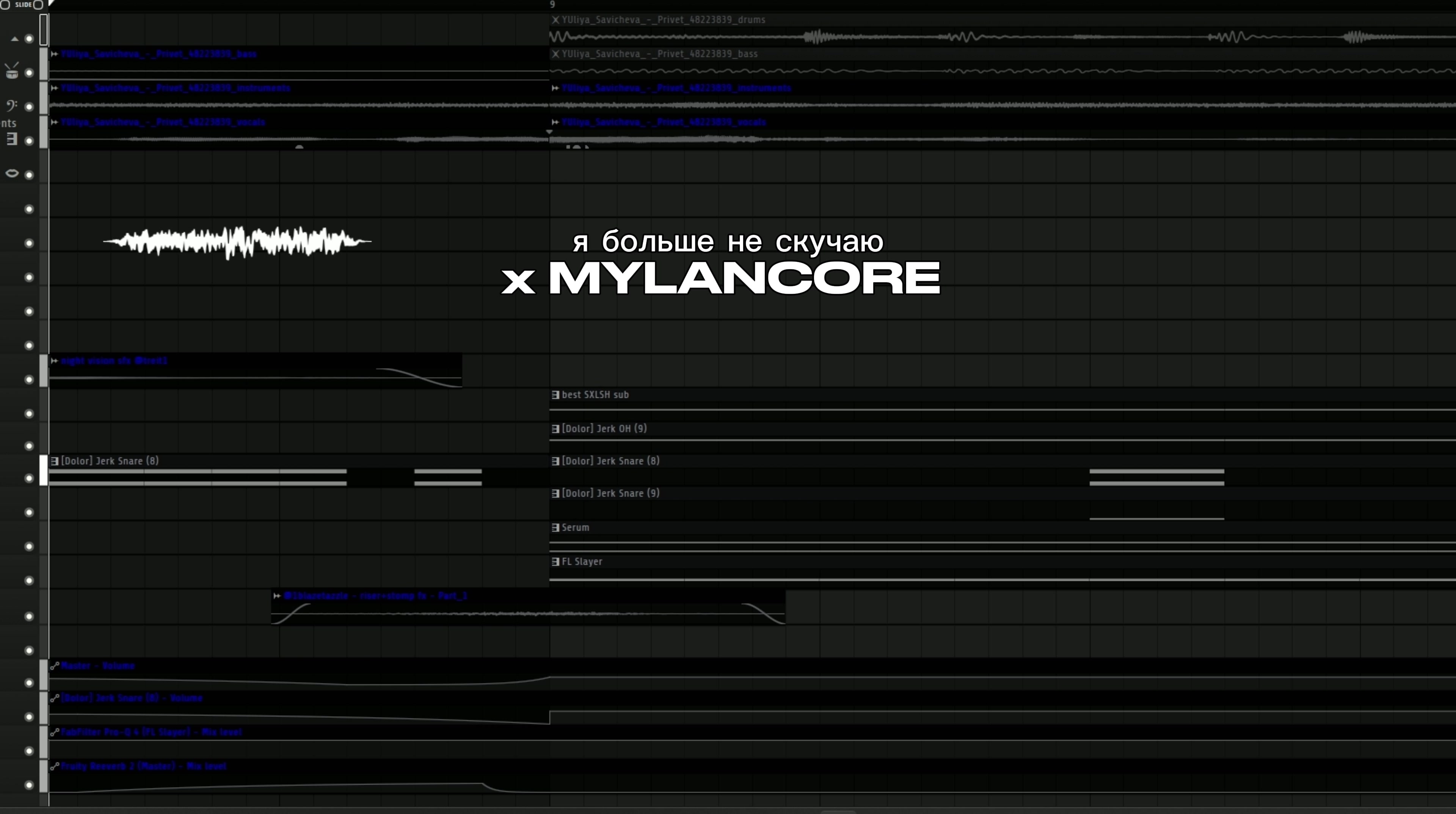1456x814 pixels.
Task: Click the pattern icon beside best SXLSH sub
Action: click(x=555, y=395)
